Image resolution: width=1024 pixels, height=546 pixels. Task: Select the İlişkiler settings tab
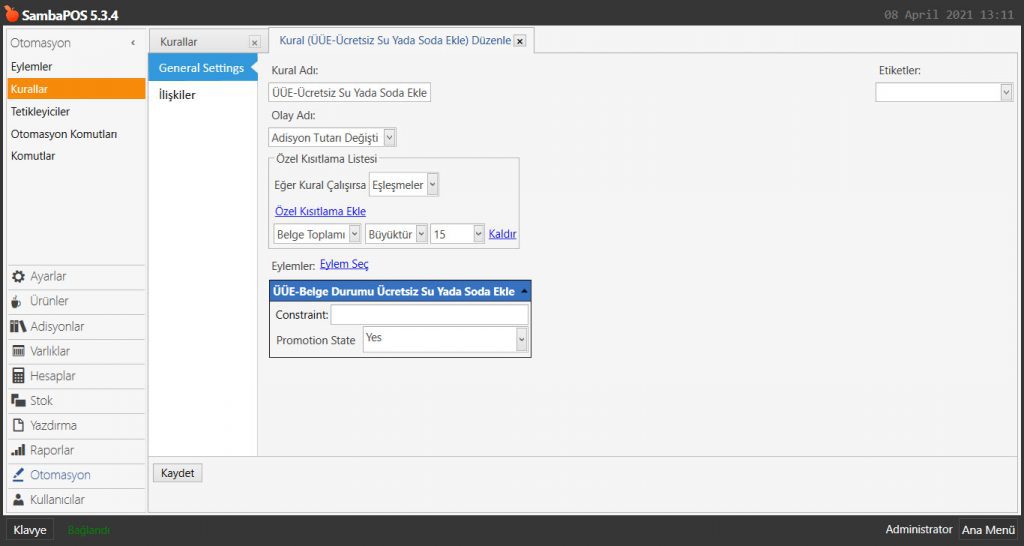(177, 95)
